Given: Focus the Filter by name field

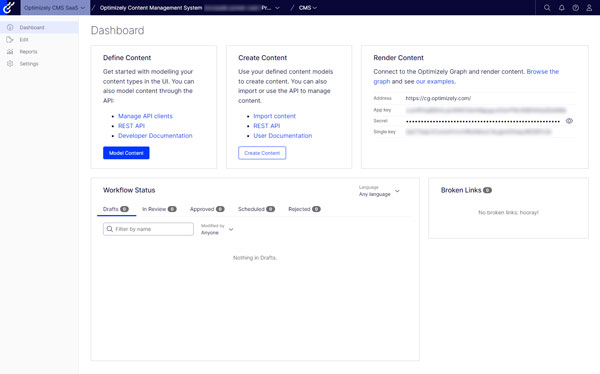Looking at the screenshot, I should pyautogui.click(x=148, y=229).
